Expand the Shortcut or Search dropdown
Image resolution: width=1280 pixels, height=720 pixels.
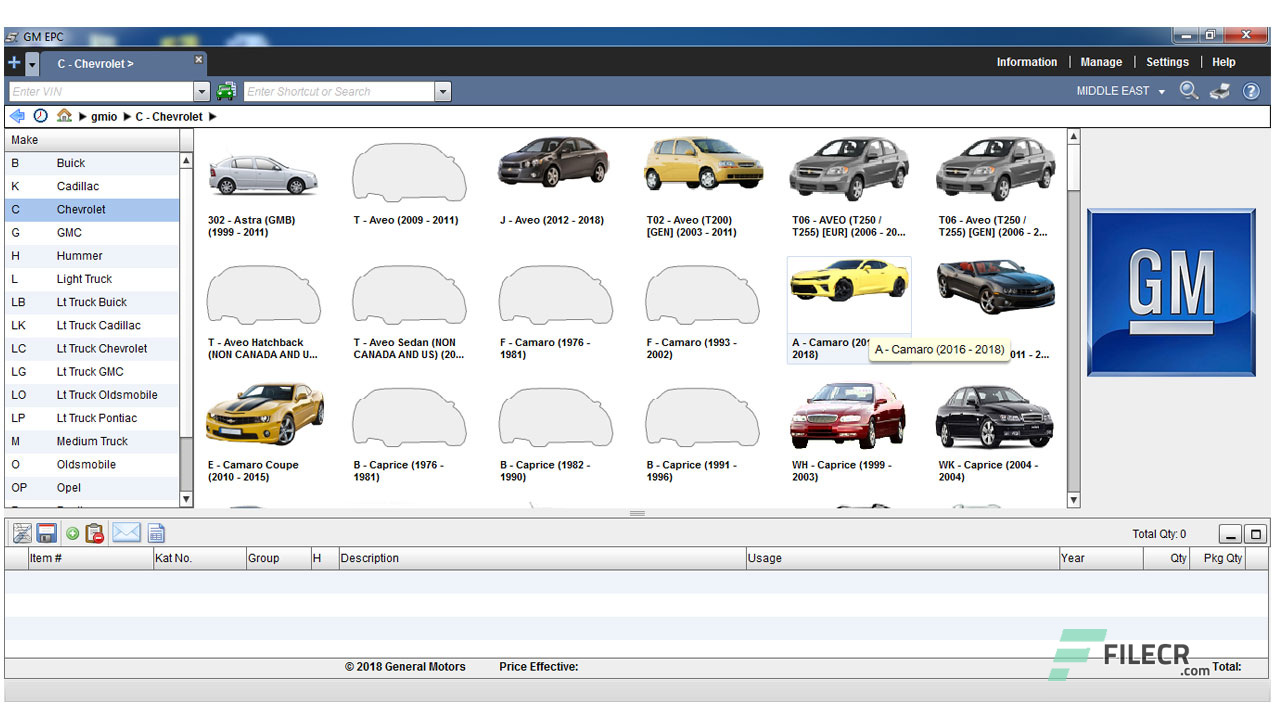(443, 91)
